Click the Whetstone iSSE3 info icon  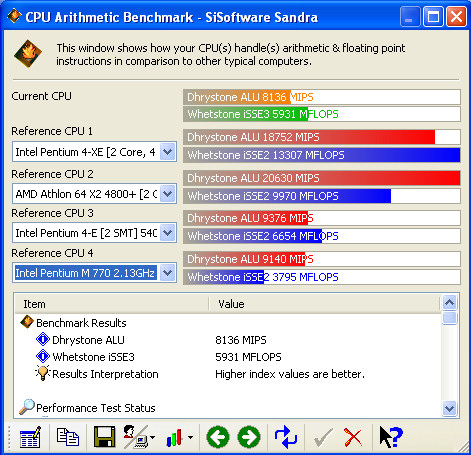tap(43, 356)
